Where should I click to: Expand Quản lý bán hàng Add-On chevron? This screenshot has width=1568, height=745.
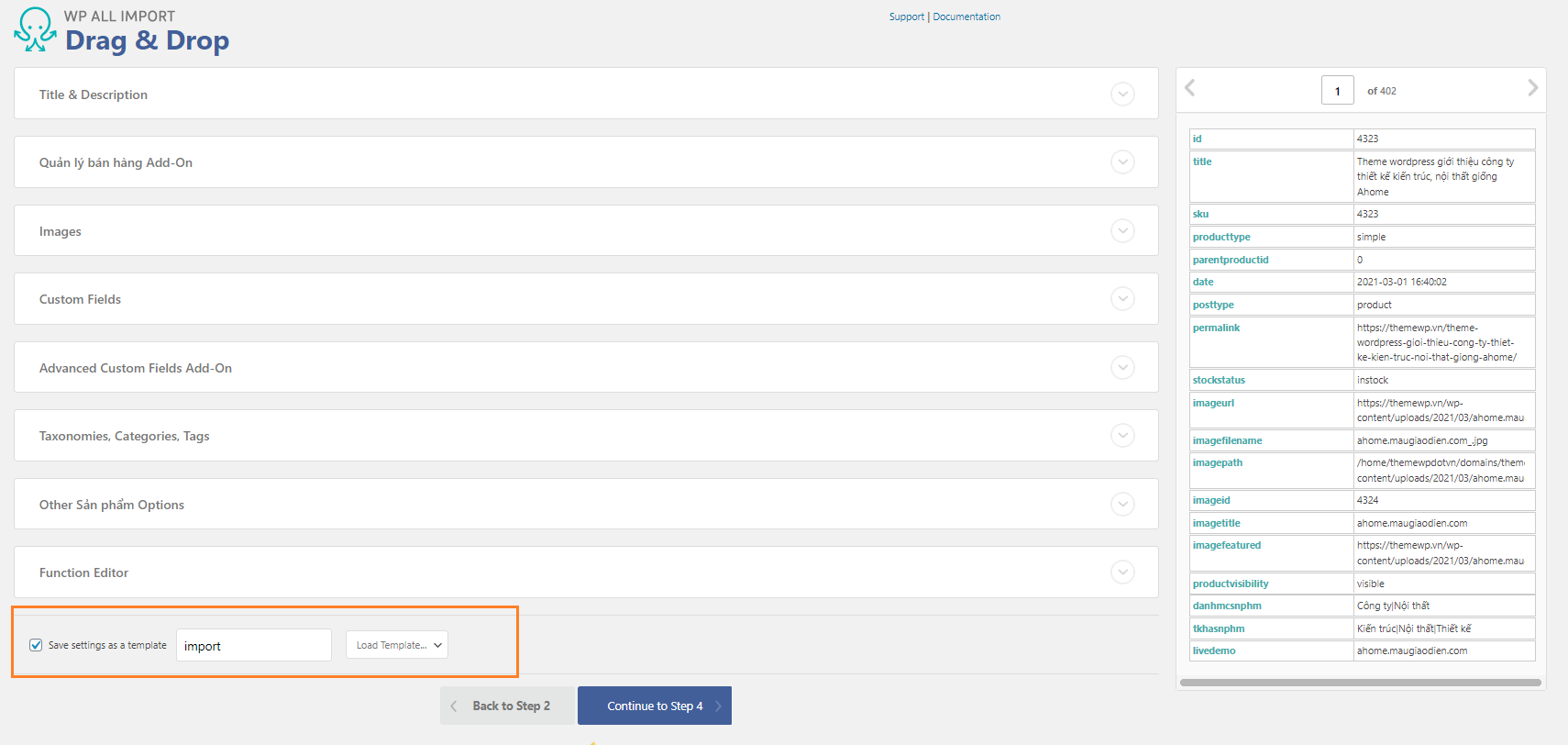pyautogui.click(x=1122, y=161)
